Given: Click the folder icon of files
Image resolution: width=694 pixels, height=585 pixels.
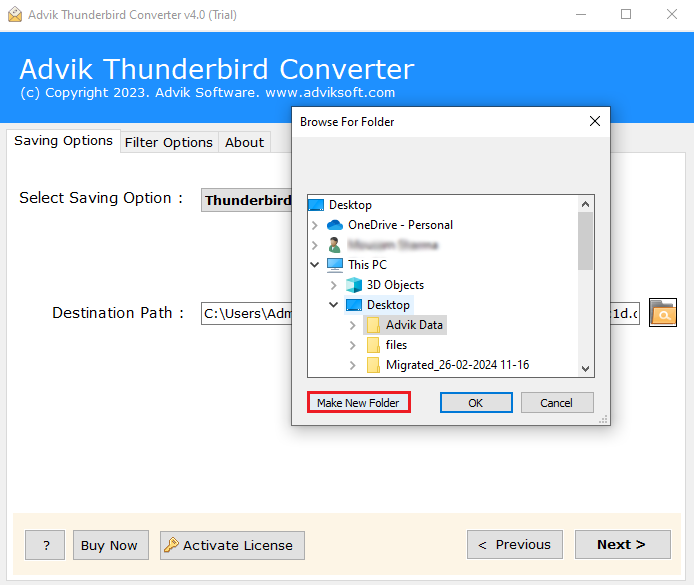Looking at the screenshot, I should pos(373,345).
